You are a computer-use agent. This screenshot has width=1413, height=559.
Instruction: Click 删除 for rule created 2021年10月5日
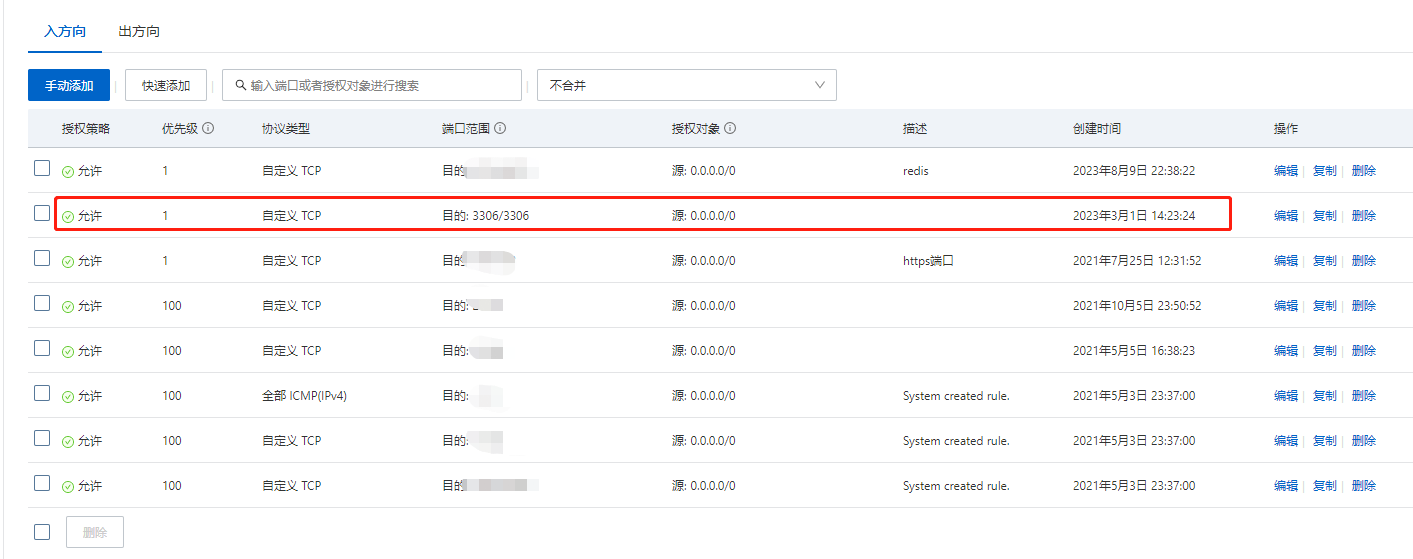point(1363,306)
